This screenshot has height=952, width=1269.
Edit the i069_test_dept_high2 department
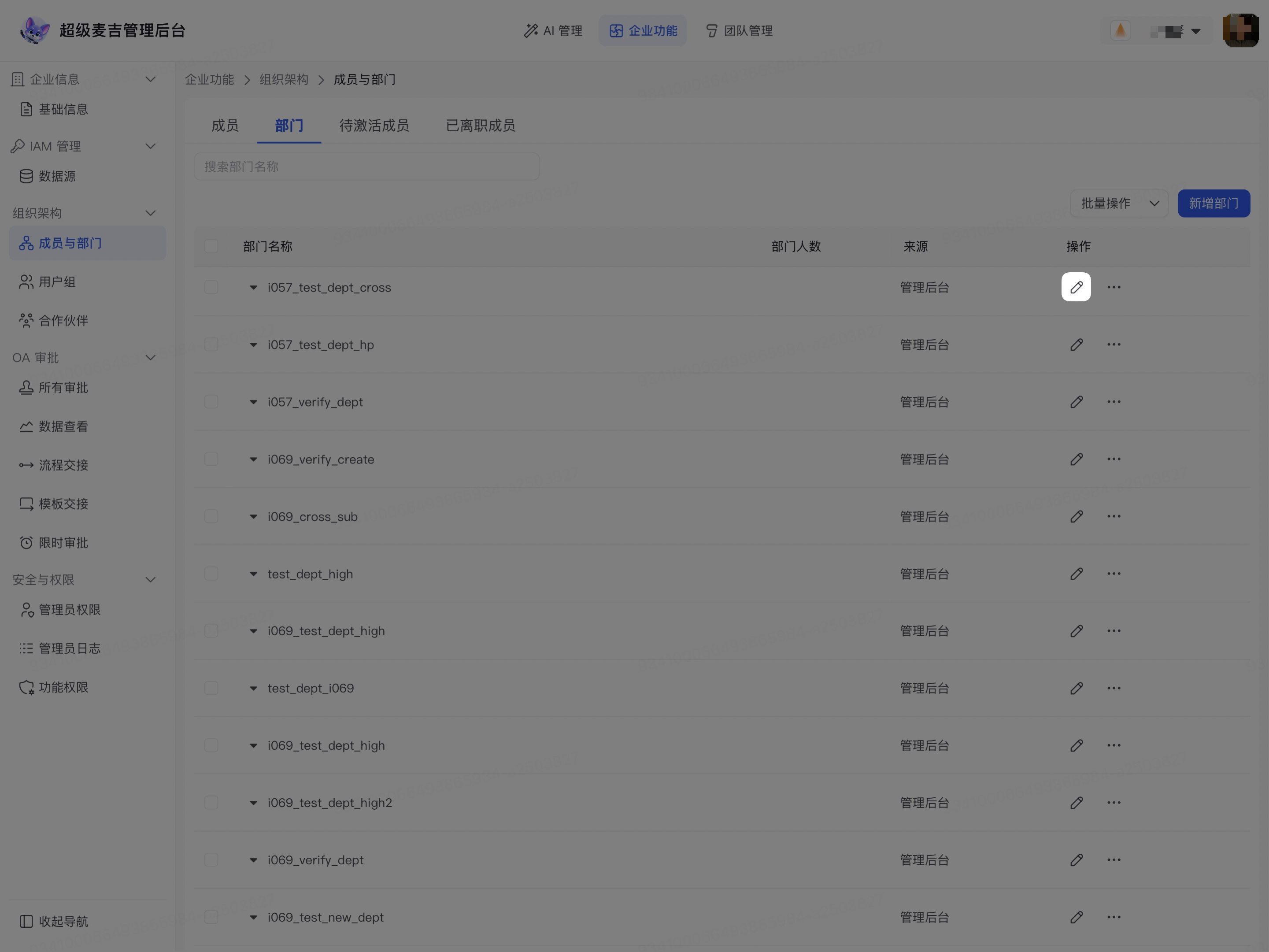point(1076,803)
